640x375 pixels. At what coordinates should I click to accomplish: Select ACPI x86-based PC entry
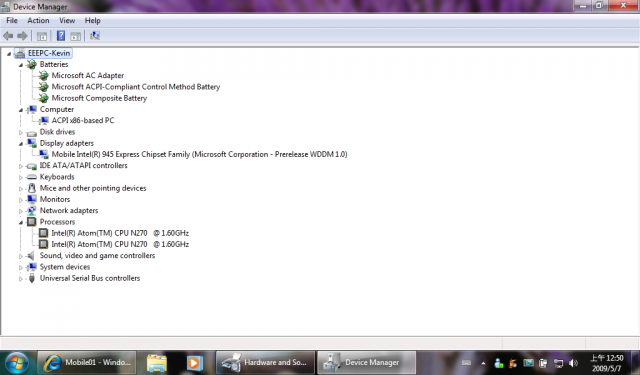[x=83, y=120]
